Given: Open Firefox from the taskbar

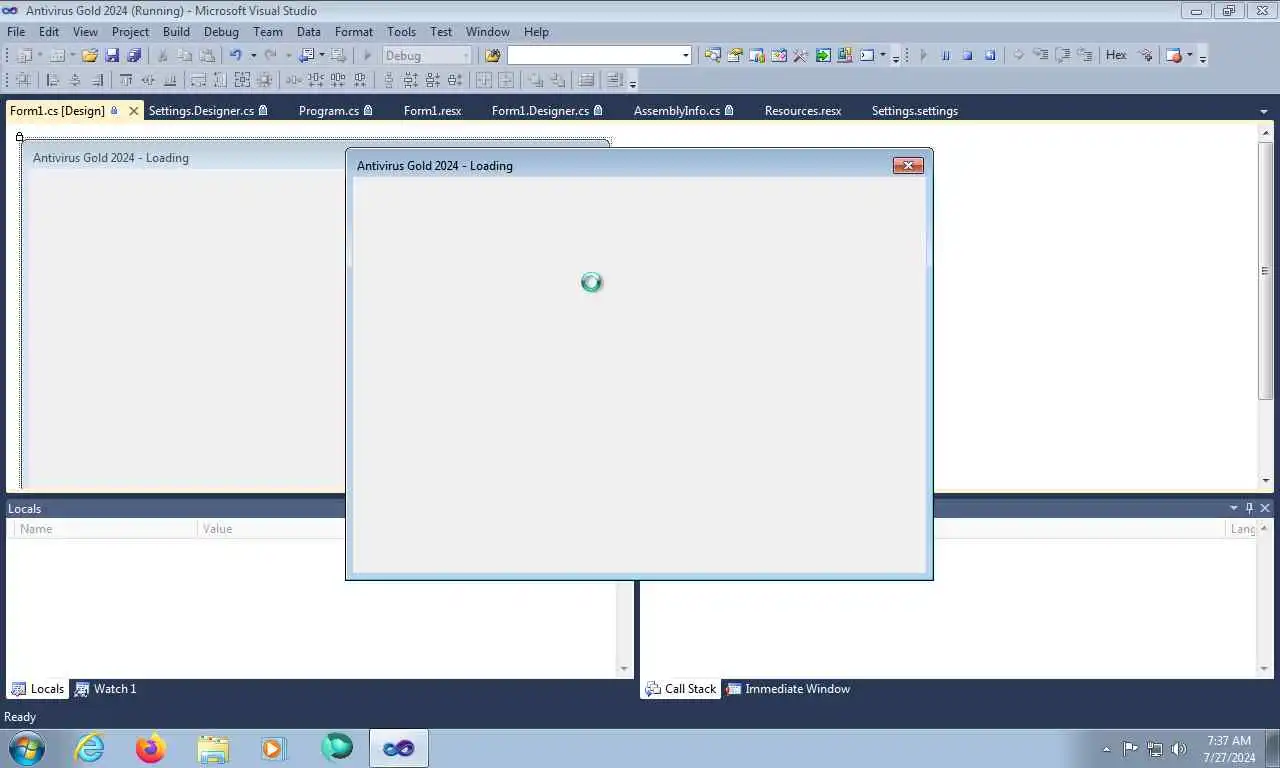Looking at the screenshot, I should coord(150,748).
